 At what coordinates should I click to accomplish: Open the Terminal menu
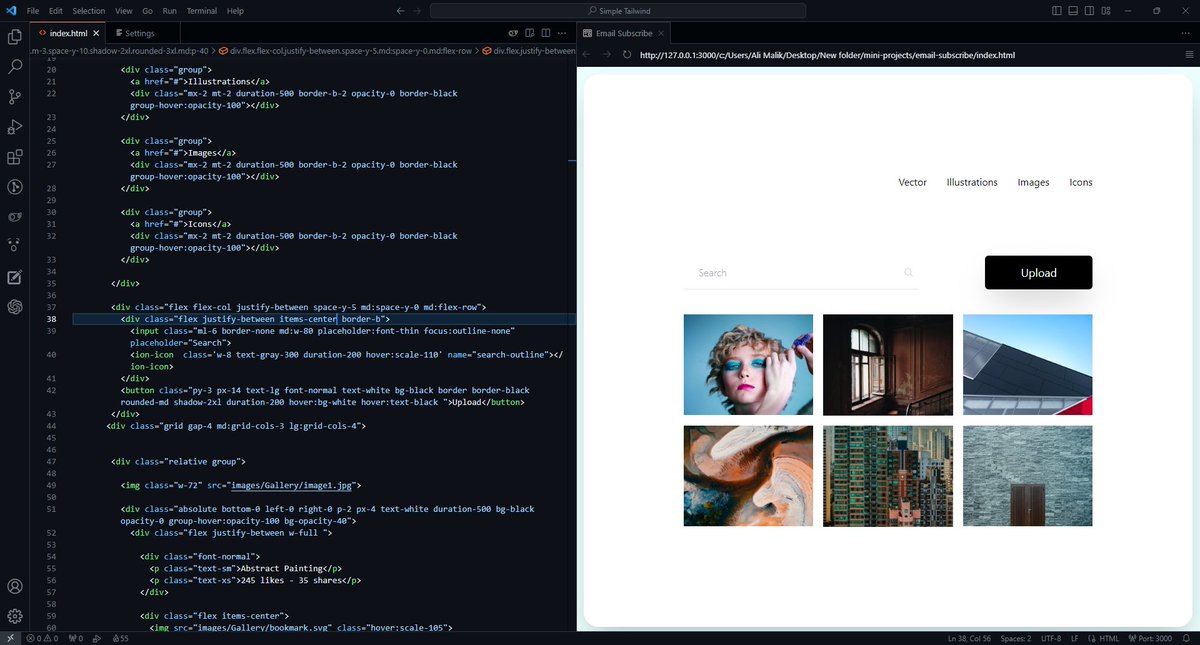point(202,11)
